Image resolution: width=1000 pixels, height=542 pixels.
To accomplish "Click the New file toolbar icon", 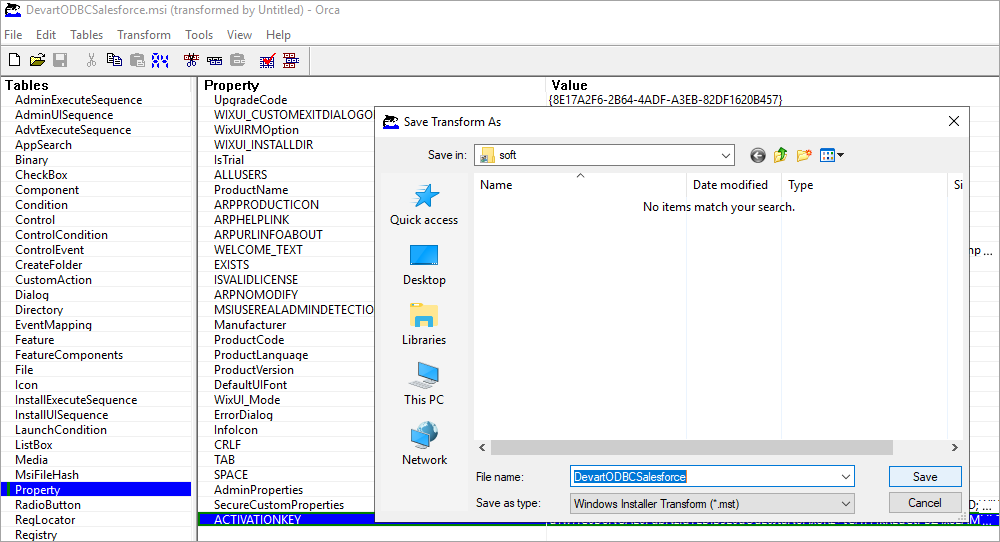I will 14,60.
